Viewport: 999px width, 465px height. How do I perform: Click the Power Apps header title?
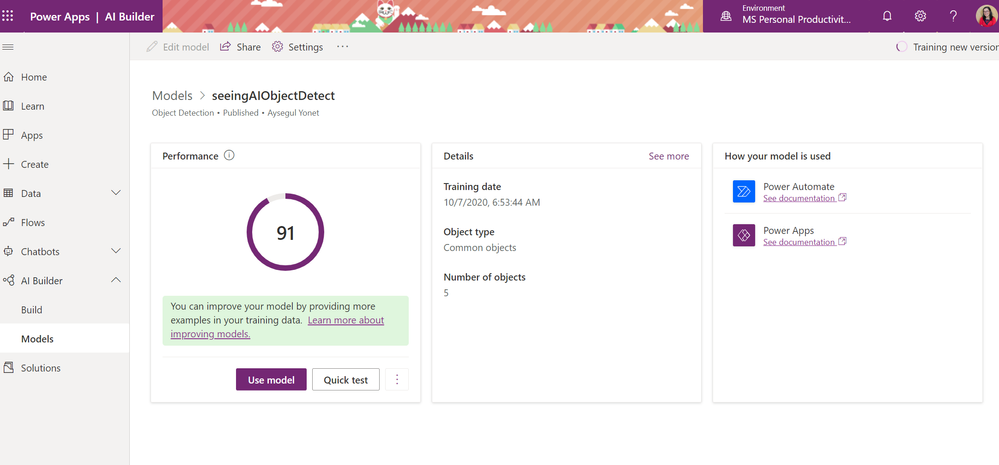(x=60, y=17)
